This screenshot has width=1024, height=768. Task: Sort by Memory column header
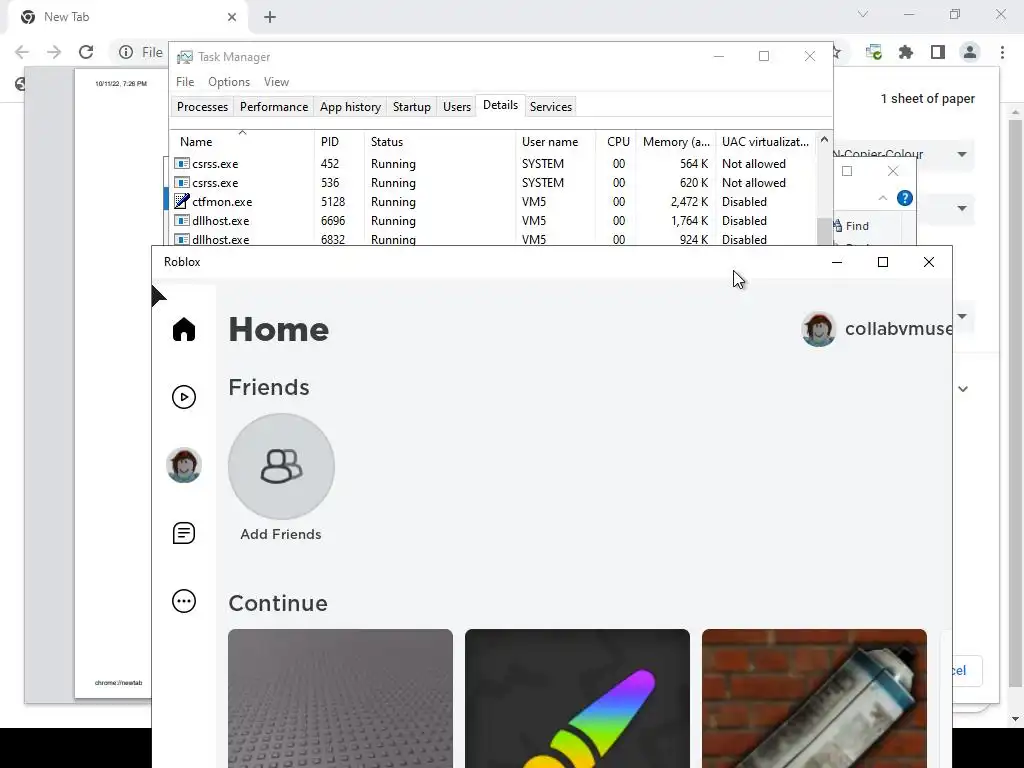pyautogui.click(x=676, y=142)
